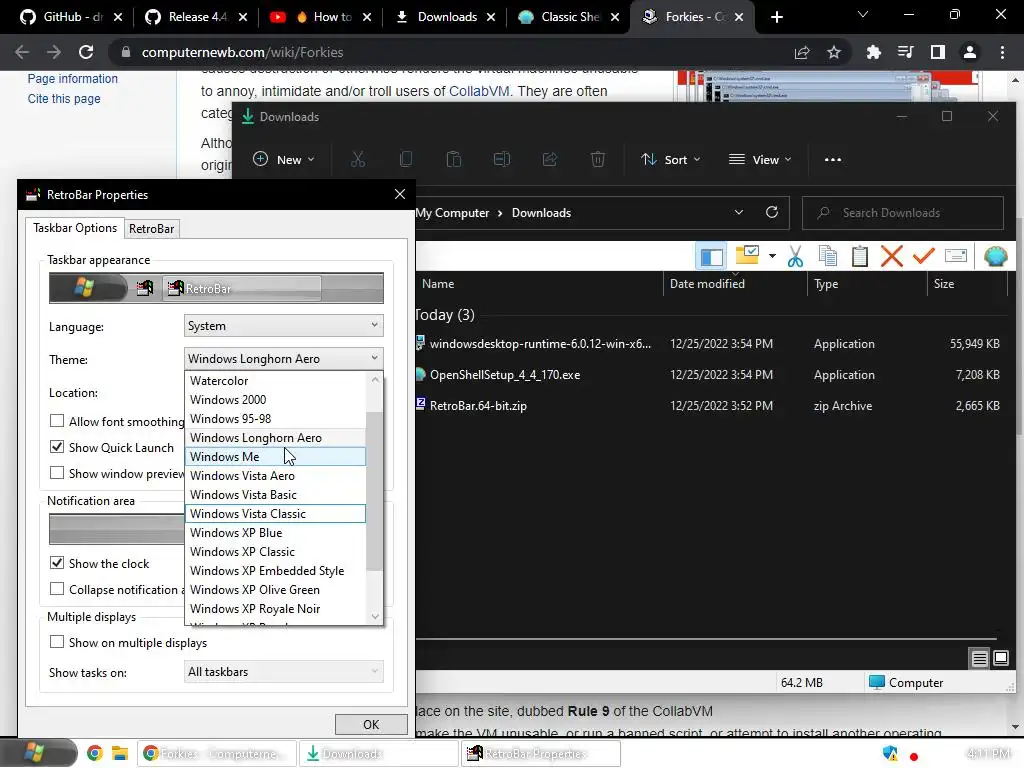This screenshot has height=768, width=1024.
Task: Pick Windows XP Blue theme
Action: 276,533
